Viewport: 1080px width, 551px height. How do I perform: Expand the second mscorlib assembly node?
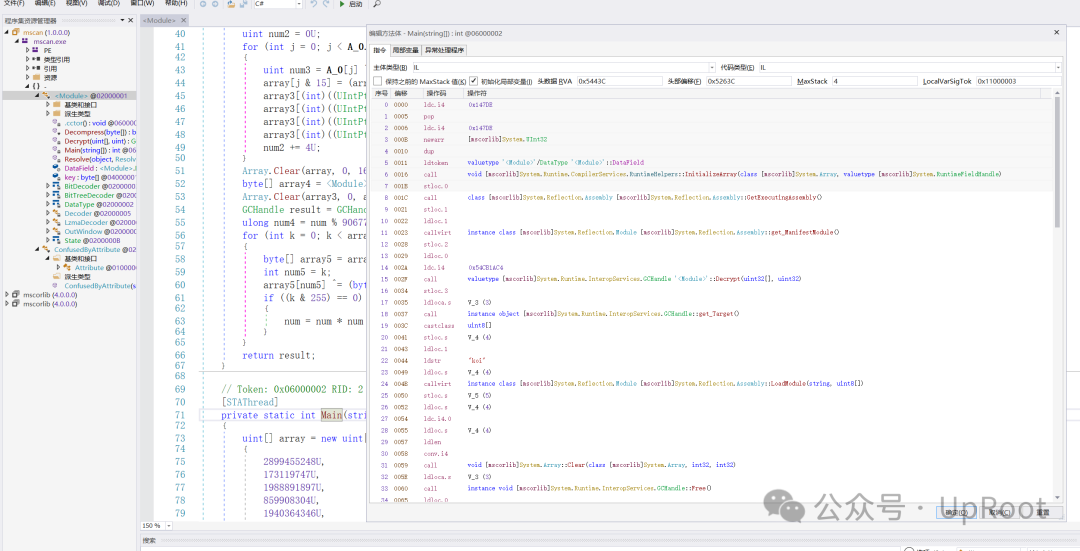[x=7, y=304]
